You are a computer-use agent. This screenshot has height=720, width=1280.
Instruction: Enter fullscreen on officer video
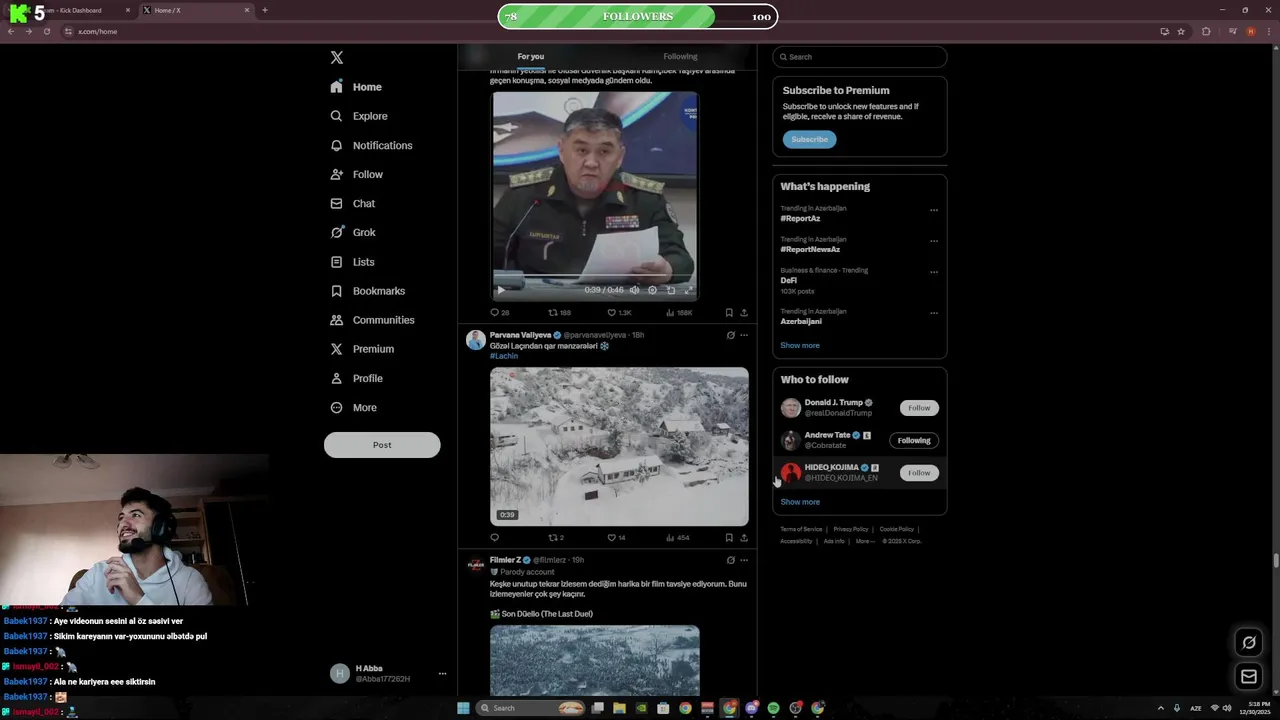(x=688, y=290)
